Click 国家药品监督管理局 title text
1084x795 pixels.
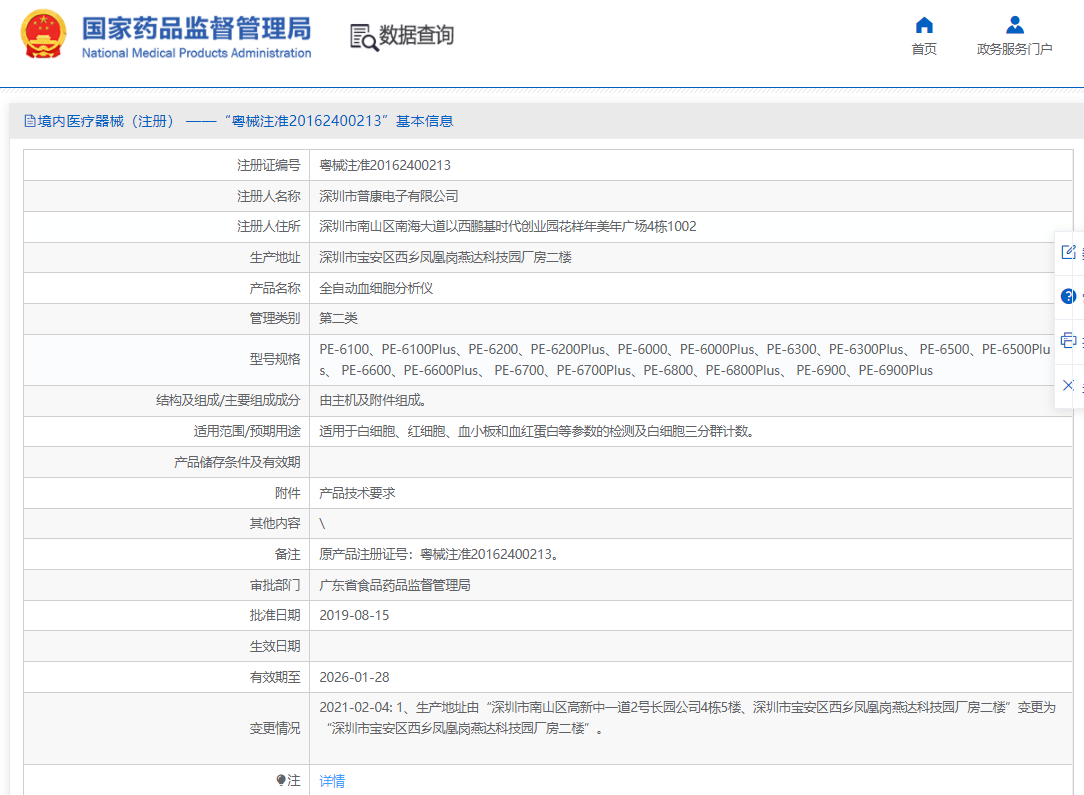click(196, 29)
